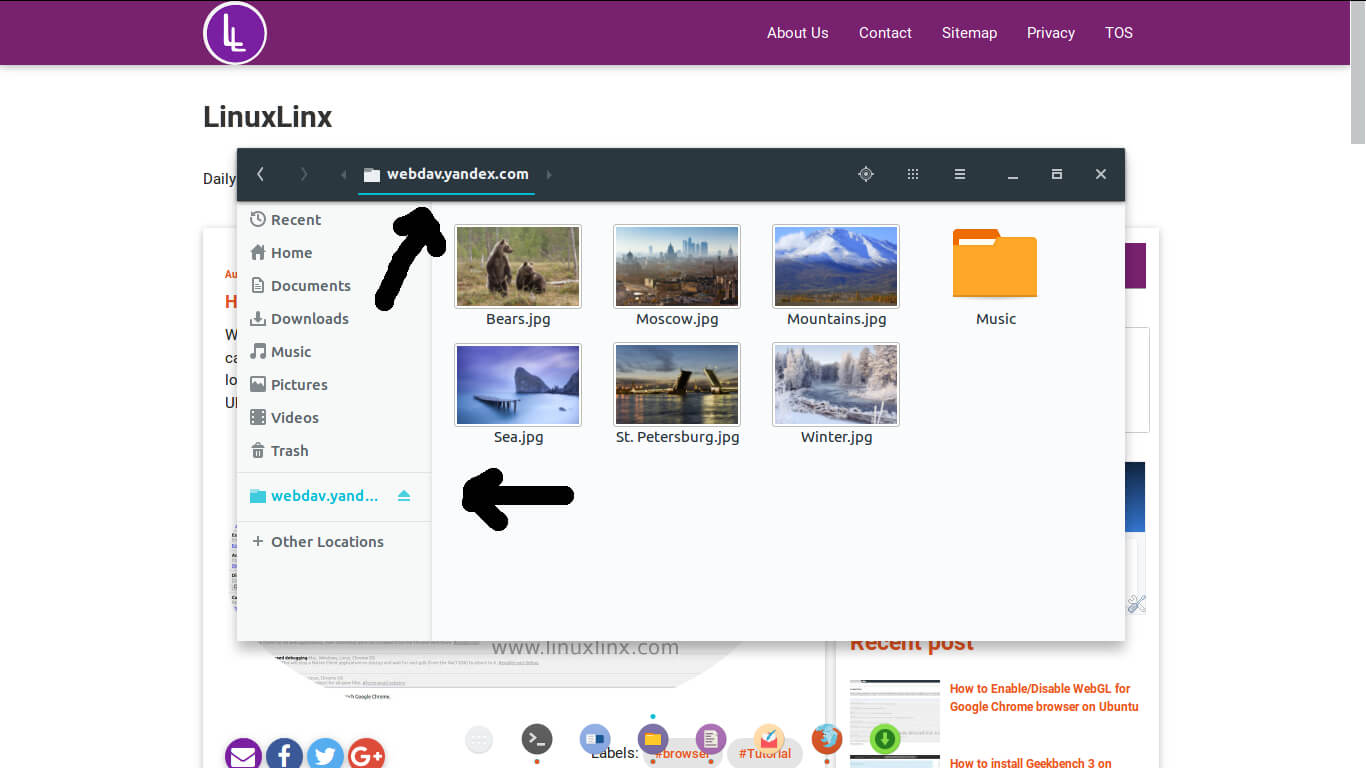
Task: Select the St. Petersburg.jpg thumbnail
Action: (677, 384)
